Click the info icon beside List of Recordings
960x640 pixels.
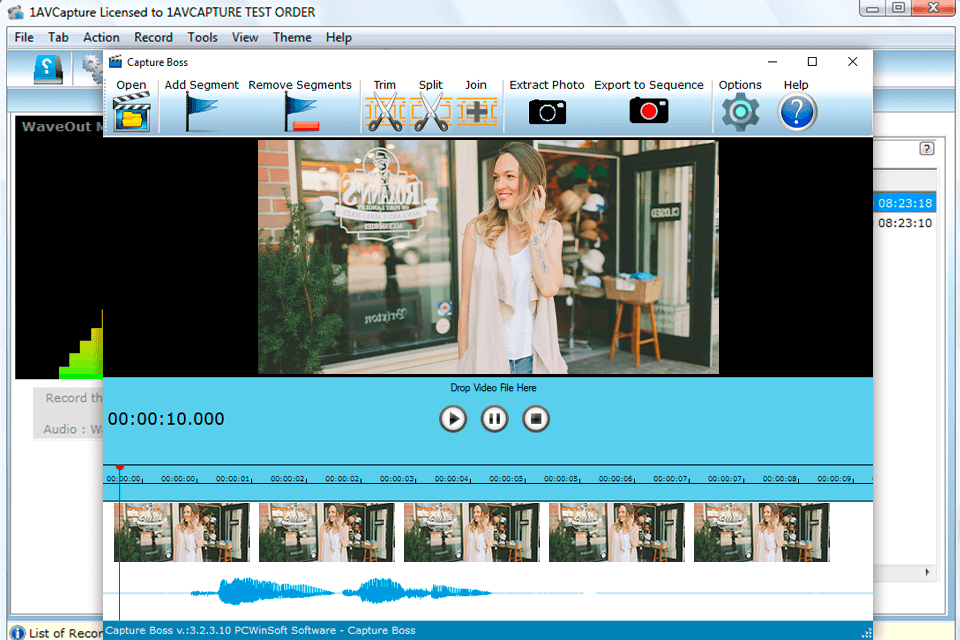coord(18,633)
